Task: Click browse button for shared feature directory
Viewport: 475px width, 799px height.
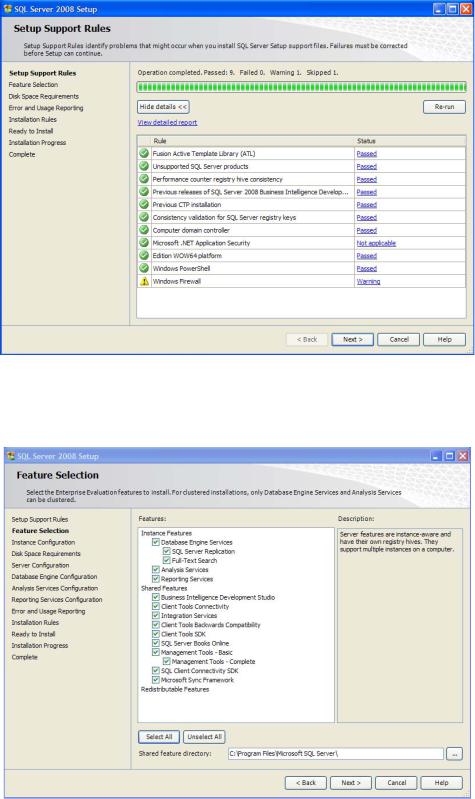Action: (x=454, y=753)
